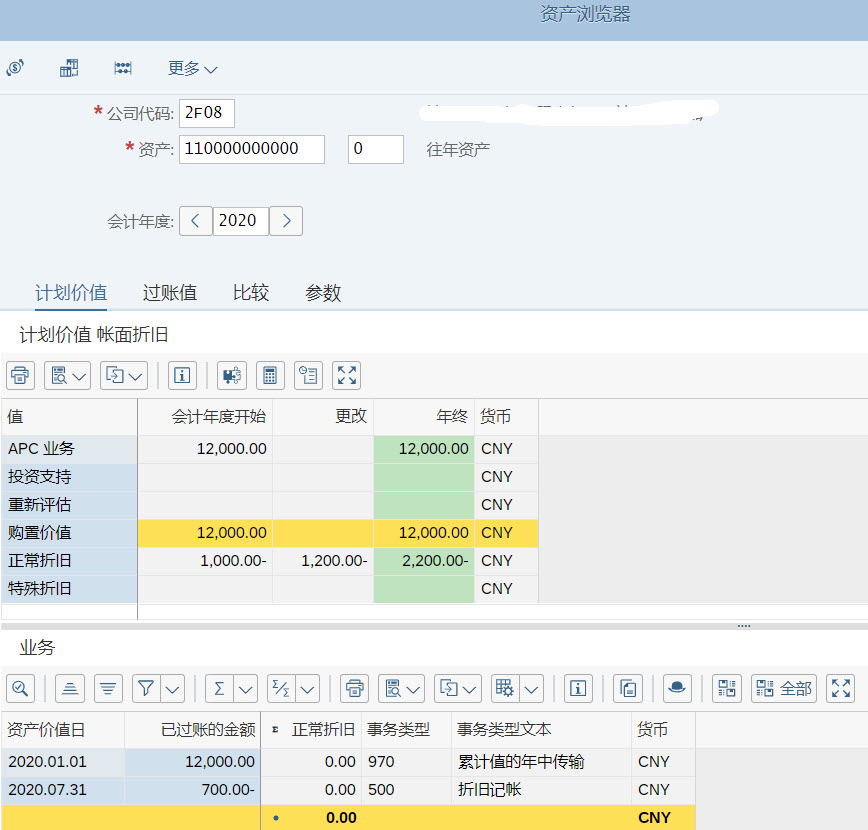The width and height of the screenshot is (868, 830).
Task: Open the fullscreen expand icon on the business toolbar
Action: (840, 688)
